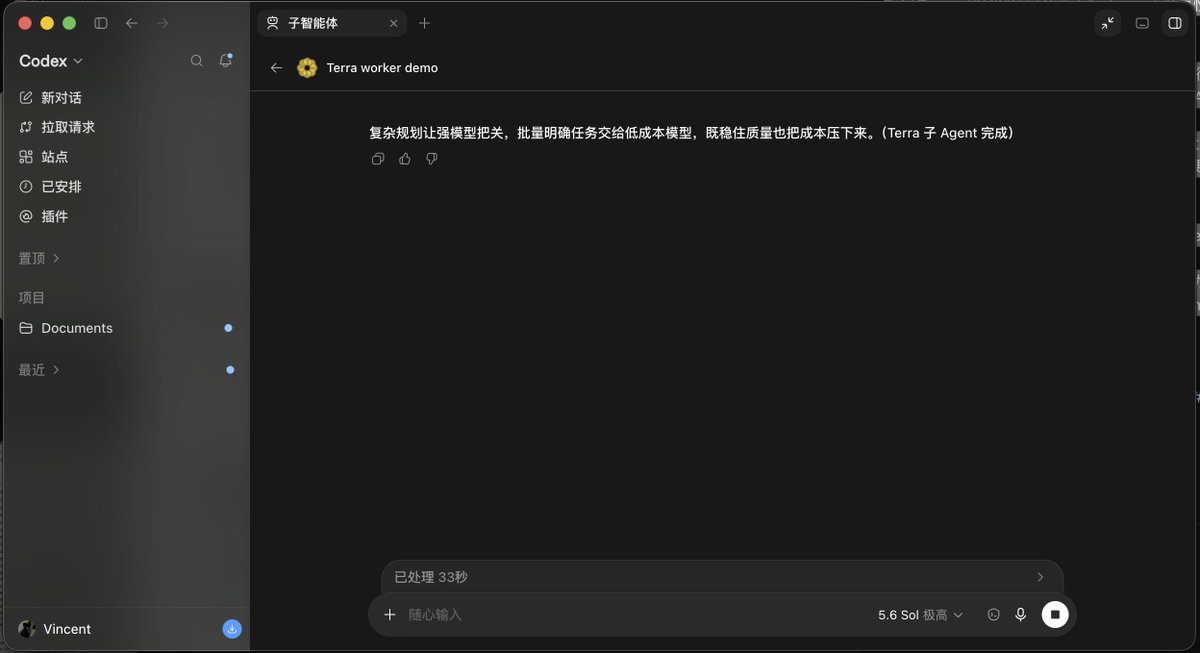The image size is (1200, 653).
Task: Toggle the sidebar panel icon
Action: [101, 23]
